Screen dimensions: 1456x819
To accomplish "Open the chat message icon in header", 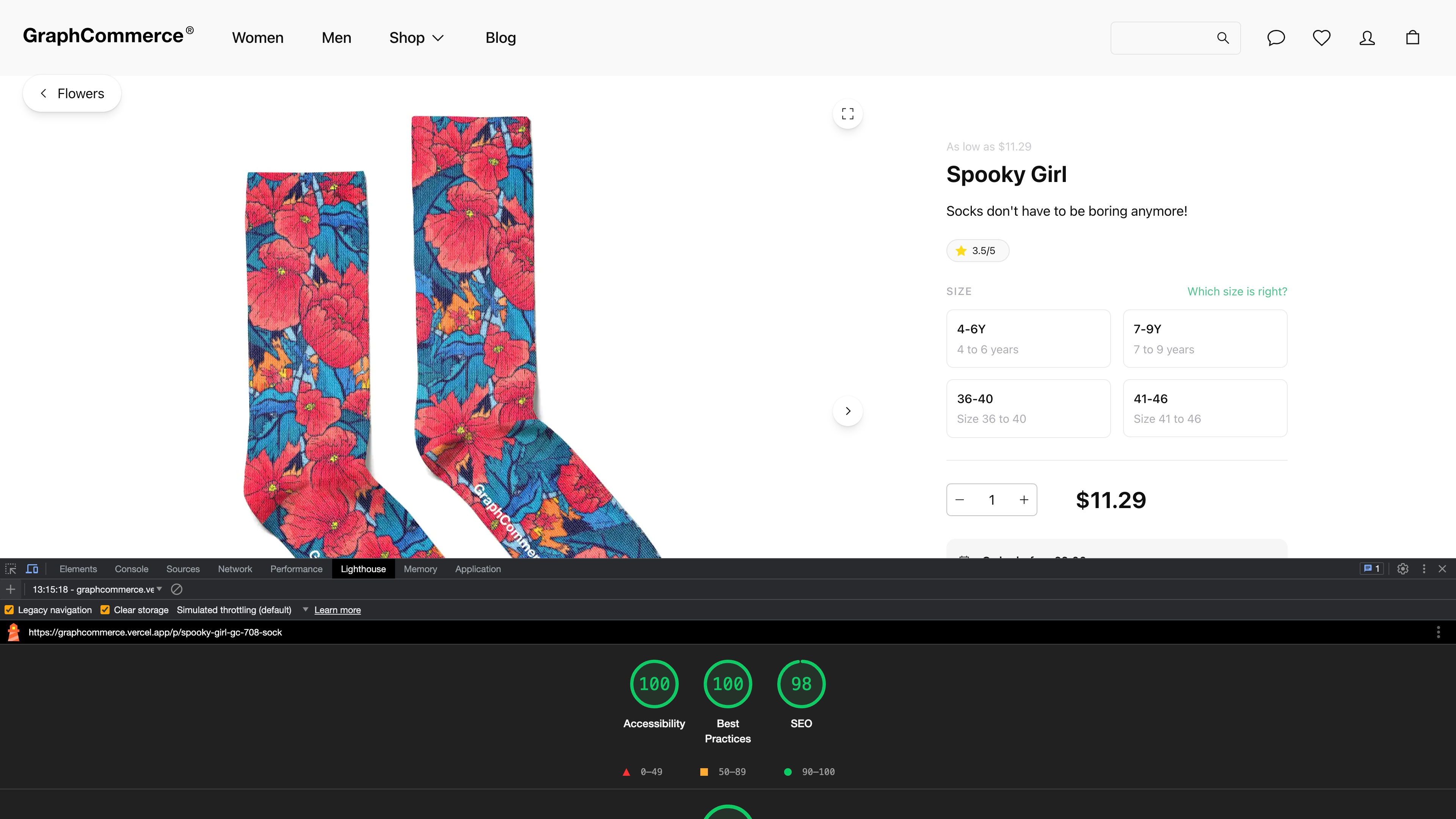I will 1276,38.
